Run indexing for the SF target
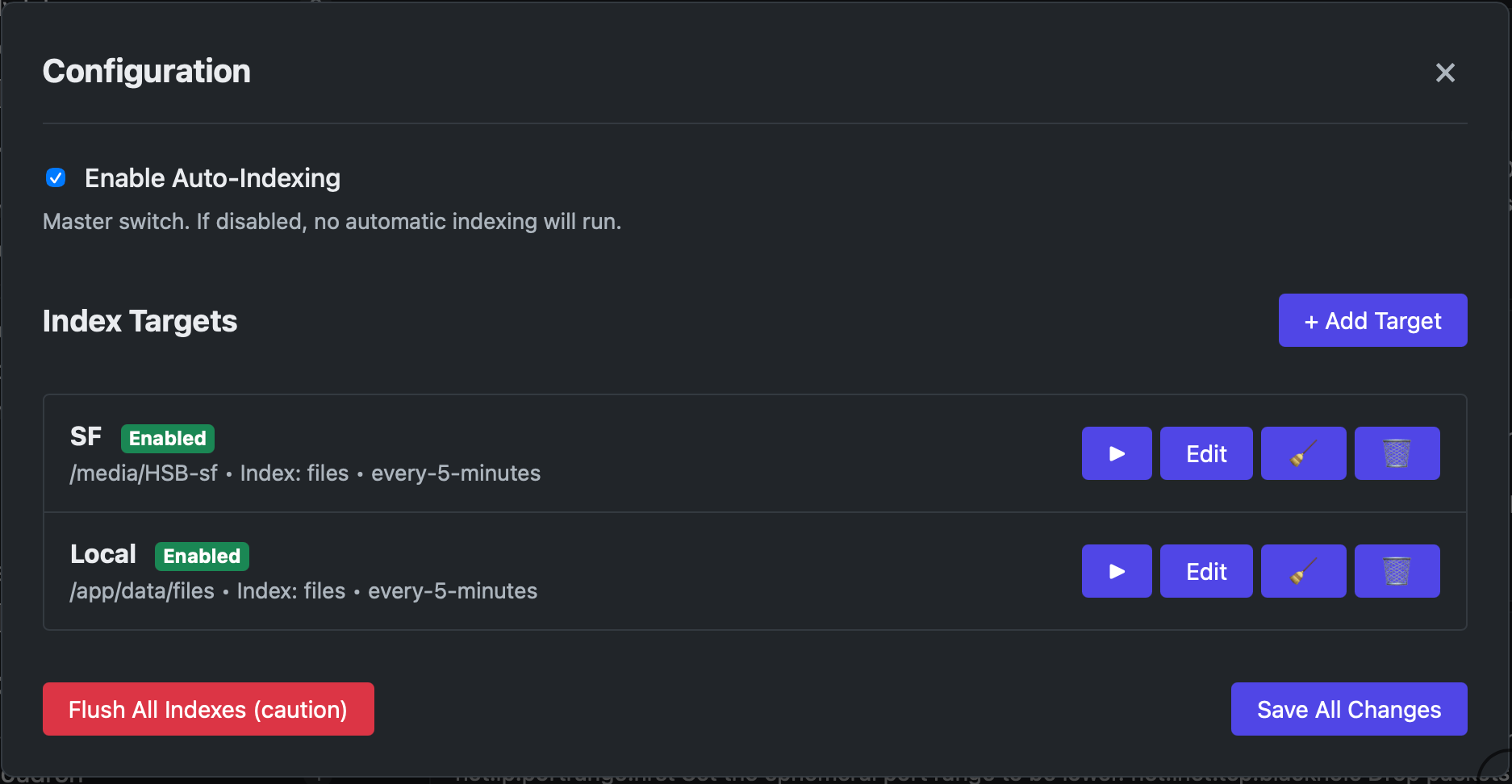1512x784 pixels. (x=1116, y=453)
